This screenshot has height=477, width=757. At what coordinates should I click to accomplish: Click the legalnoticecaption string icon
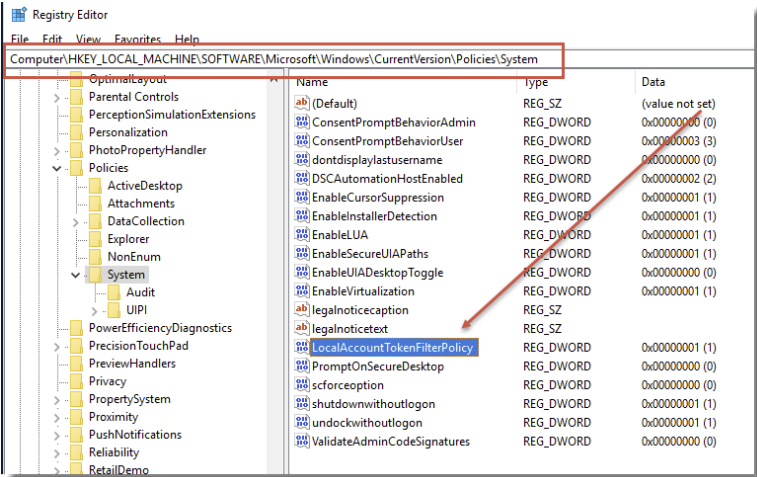point(302,309)
